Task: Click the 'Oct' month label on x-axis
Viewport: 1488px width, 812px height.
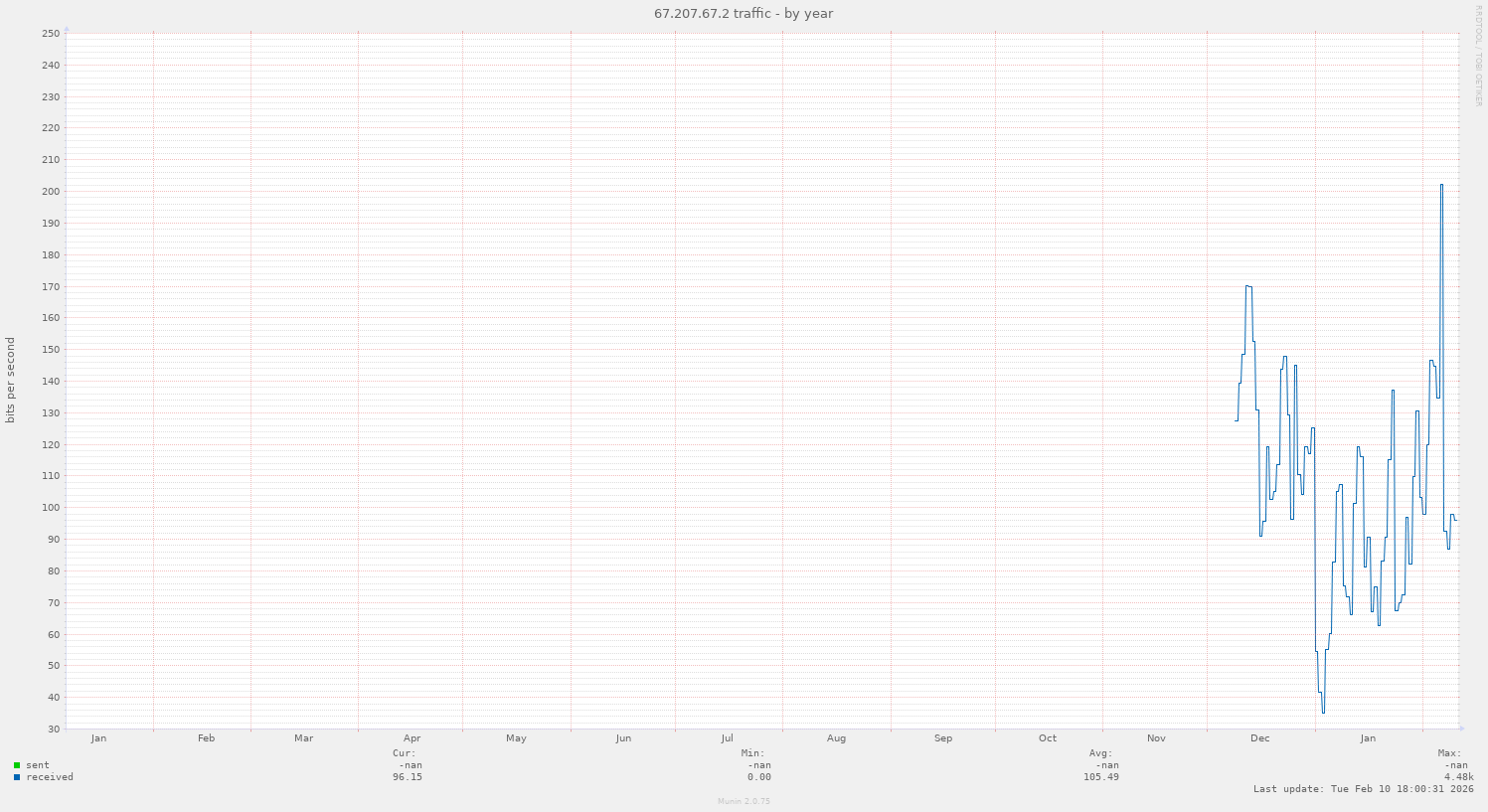Action: tap(1048, 738)
